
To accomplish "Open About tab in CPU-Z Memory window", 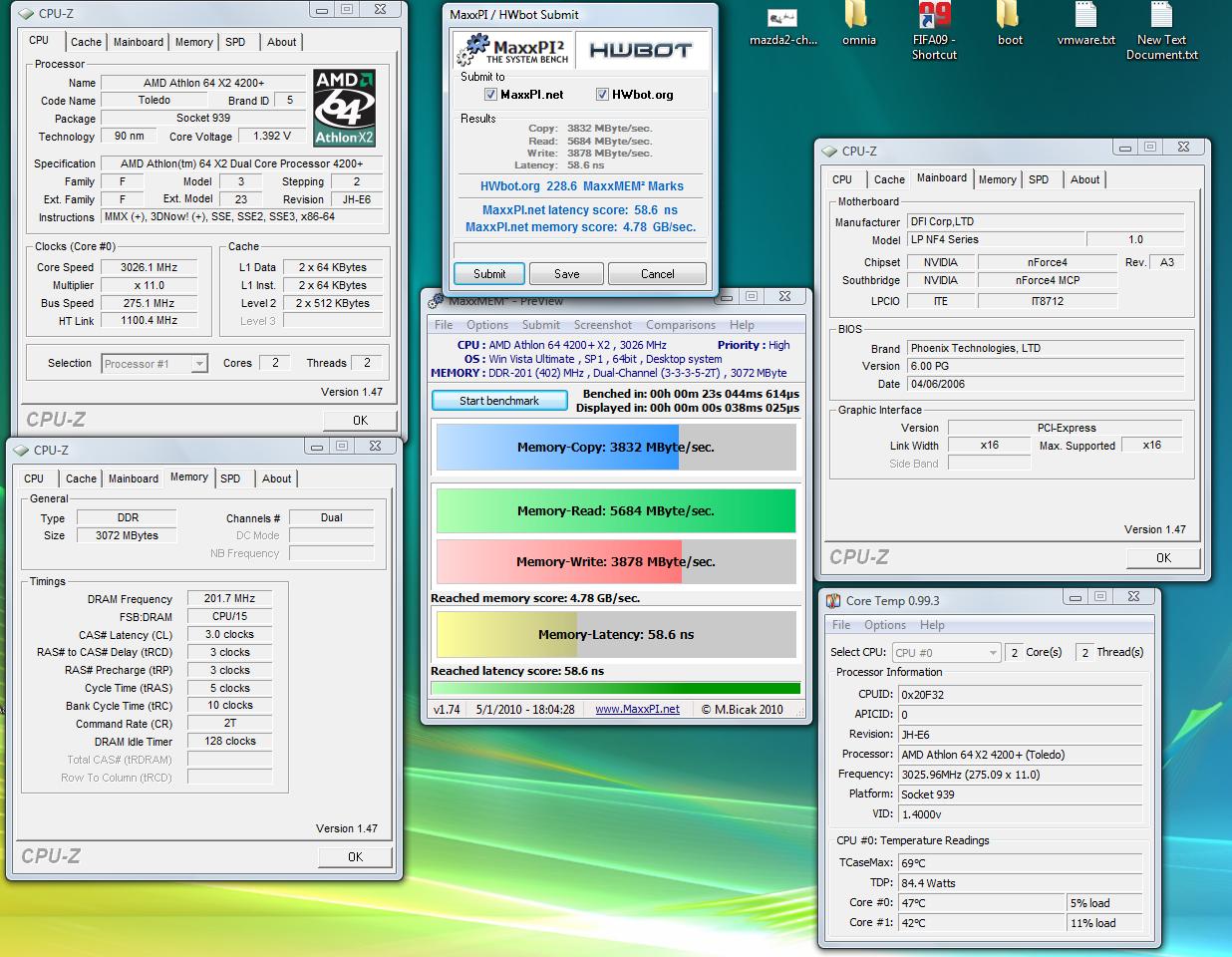I will tap(277, 478).
